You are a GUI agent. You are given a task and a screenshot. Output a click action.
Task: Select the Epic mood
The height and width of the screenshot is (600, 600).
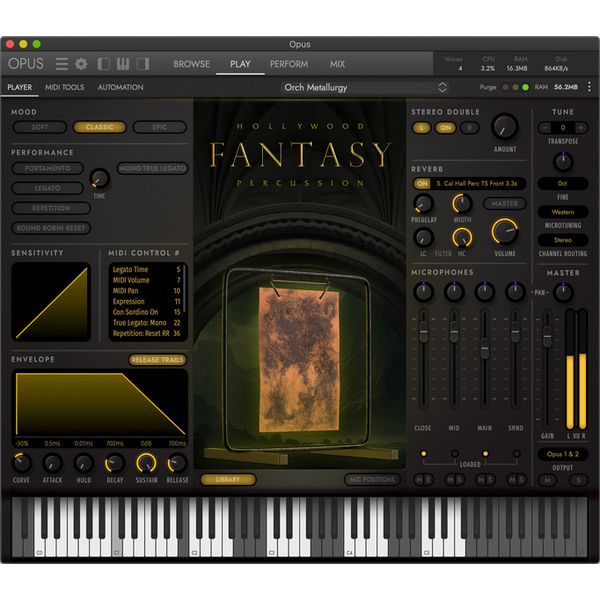point(160,127)
